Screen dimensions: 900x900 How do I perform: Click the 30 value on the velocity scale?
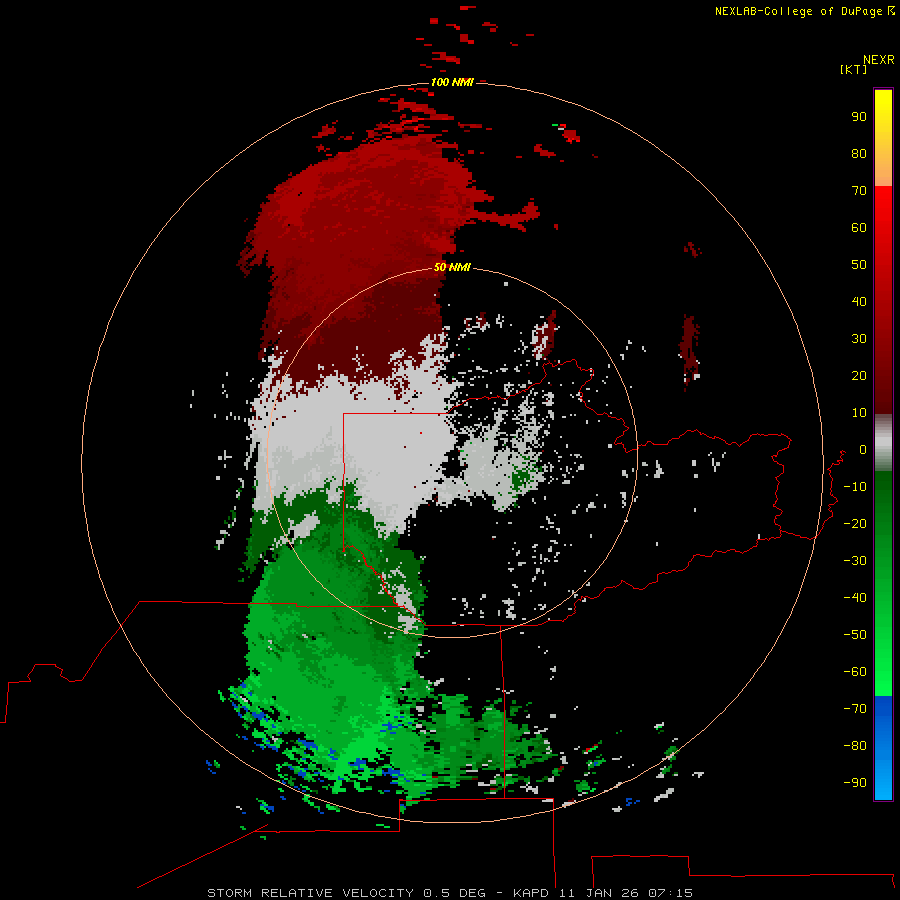(x=859, y=339)
